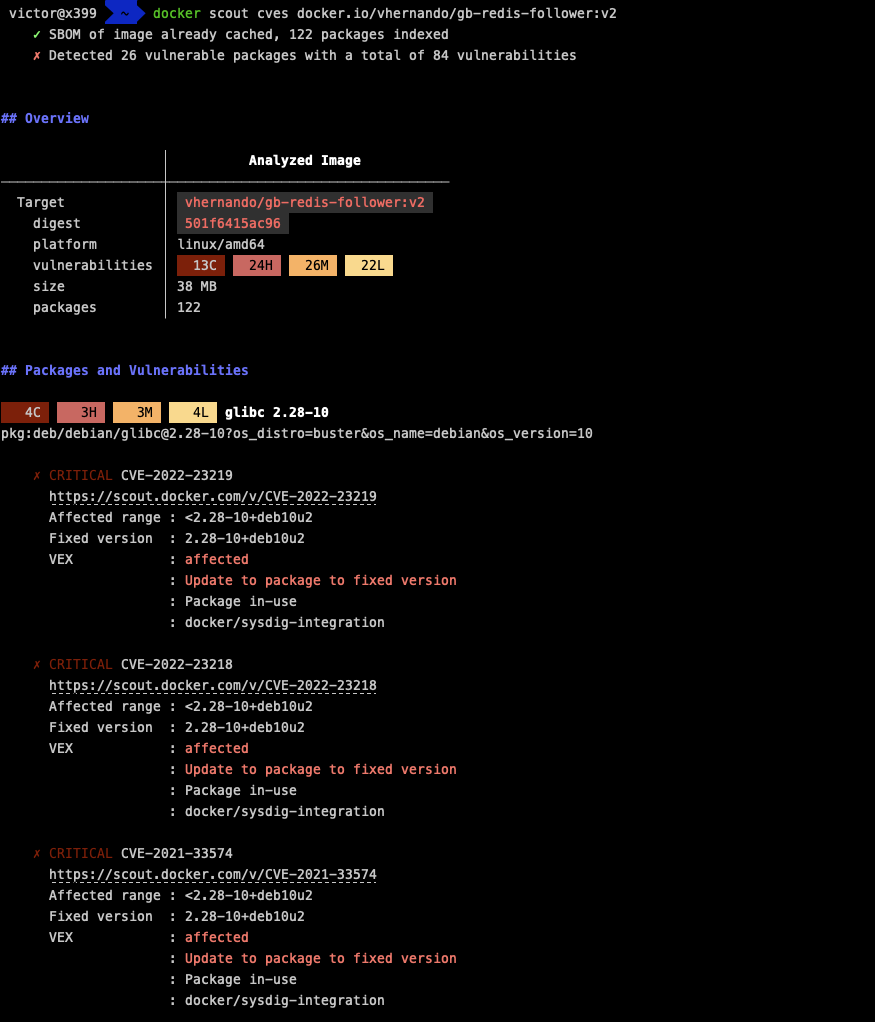Click the green check mark beside SBOM line
Screen dimensions: 875x1022
(37, 34)
